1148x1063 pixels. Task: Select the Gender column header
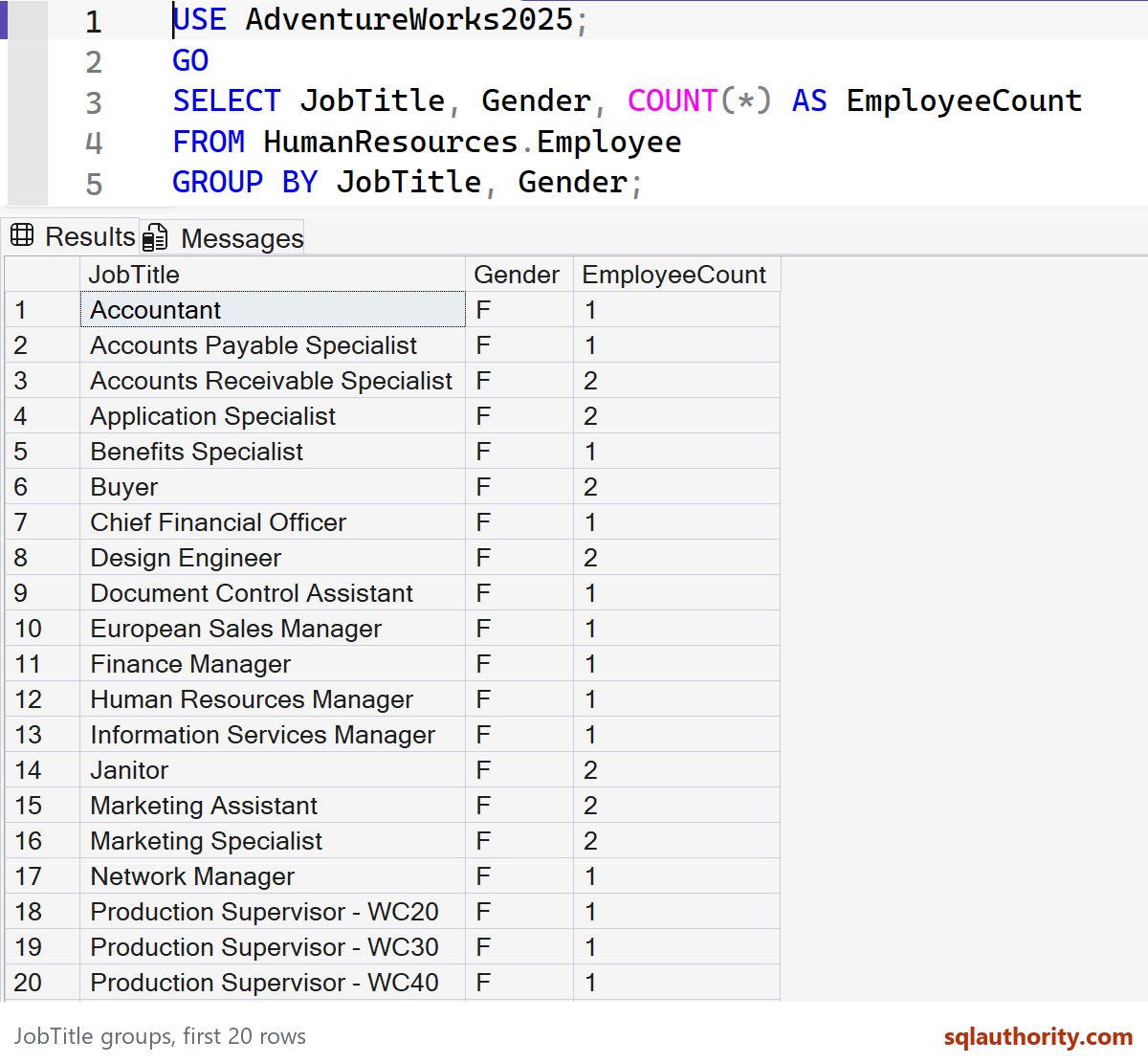(x=519, y=275)
